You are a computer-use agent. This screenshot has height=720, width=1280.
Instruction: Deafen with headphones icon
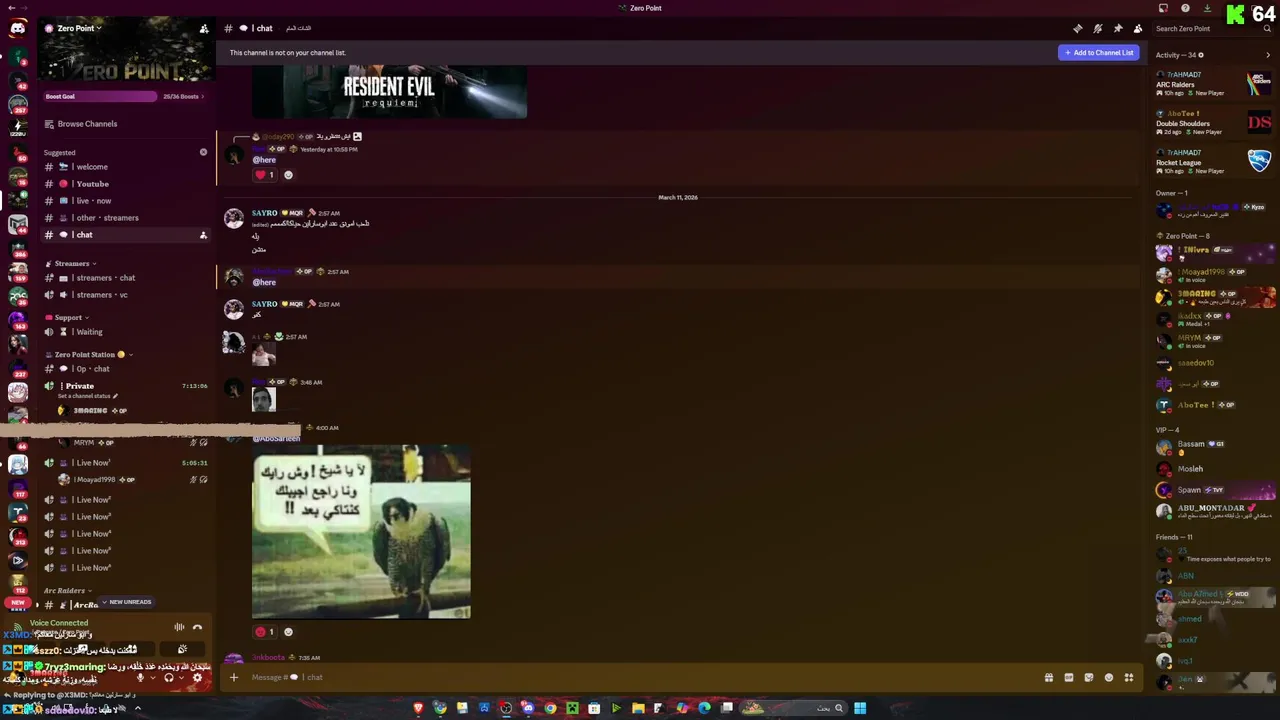(168, 678)
